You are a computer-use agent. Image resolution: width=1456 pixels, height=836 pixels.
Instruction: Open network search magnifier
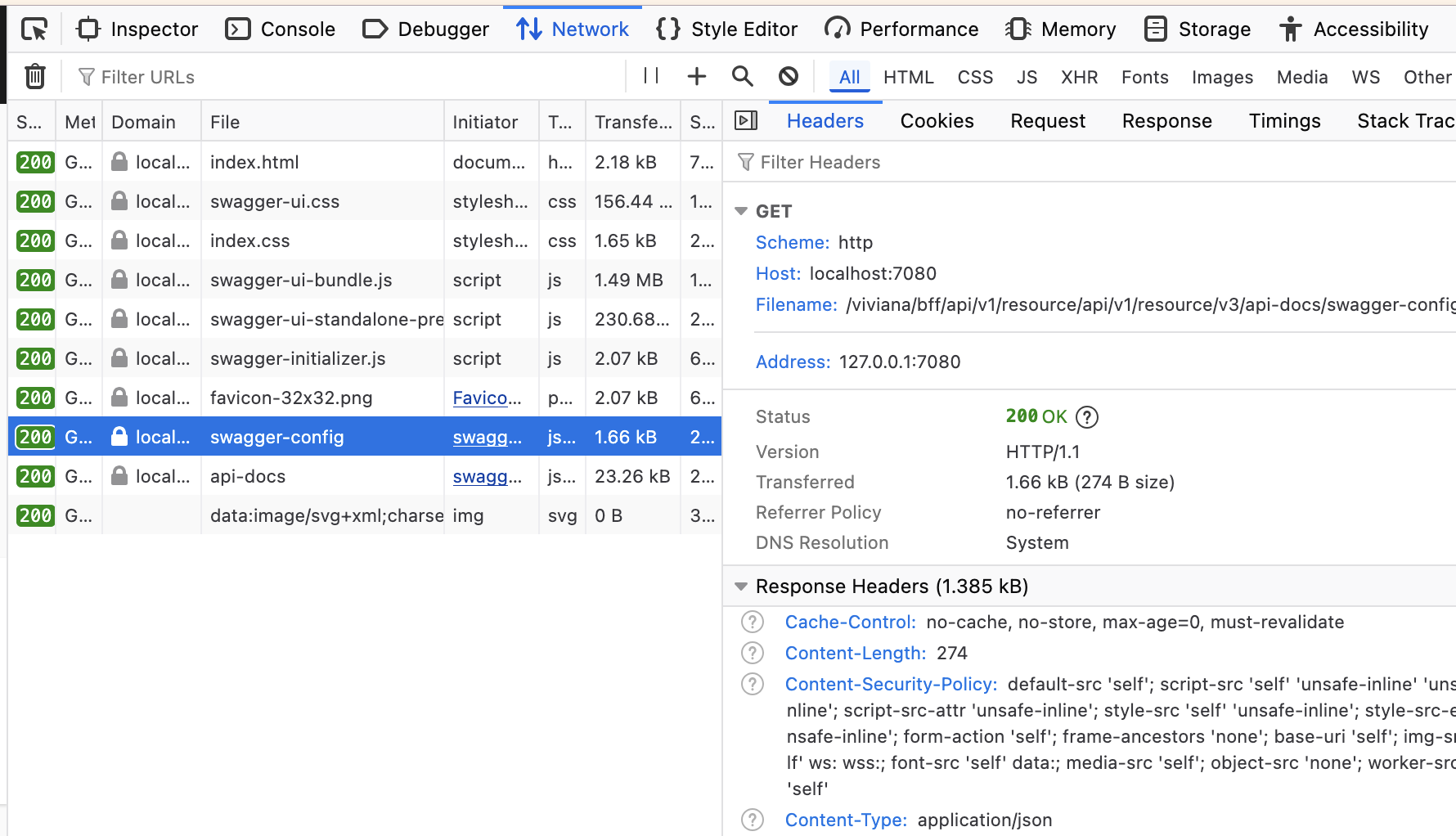(x=742, y=76)
